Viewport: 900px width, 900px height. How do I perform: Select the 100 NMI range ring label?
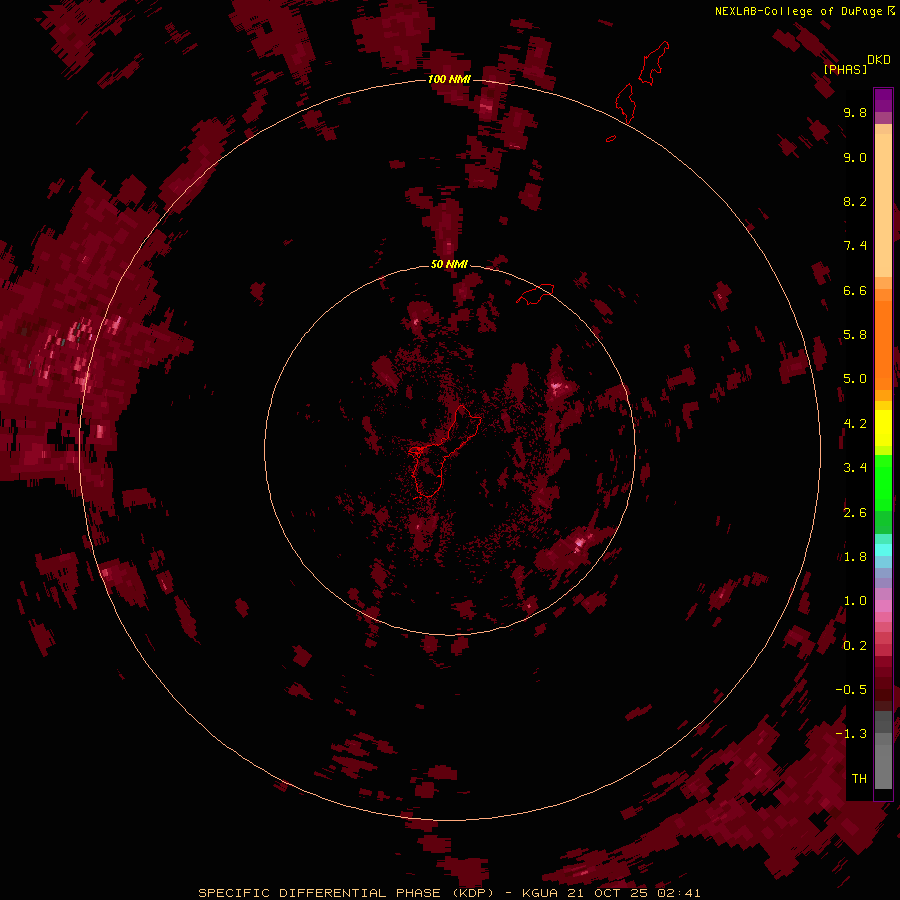(x=449, y=79)
